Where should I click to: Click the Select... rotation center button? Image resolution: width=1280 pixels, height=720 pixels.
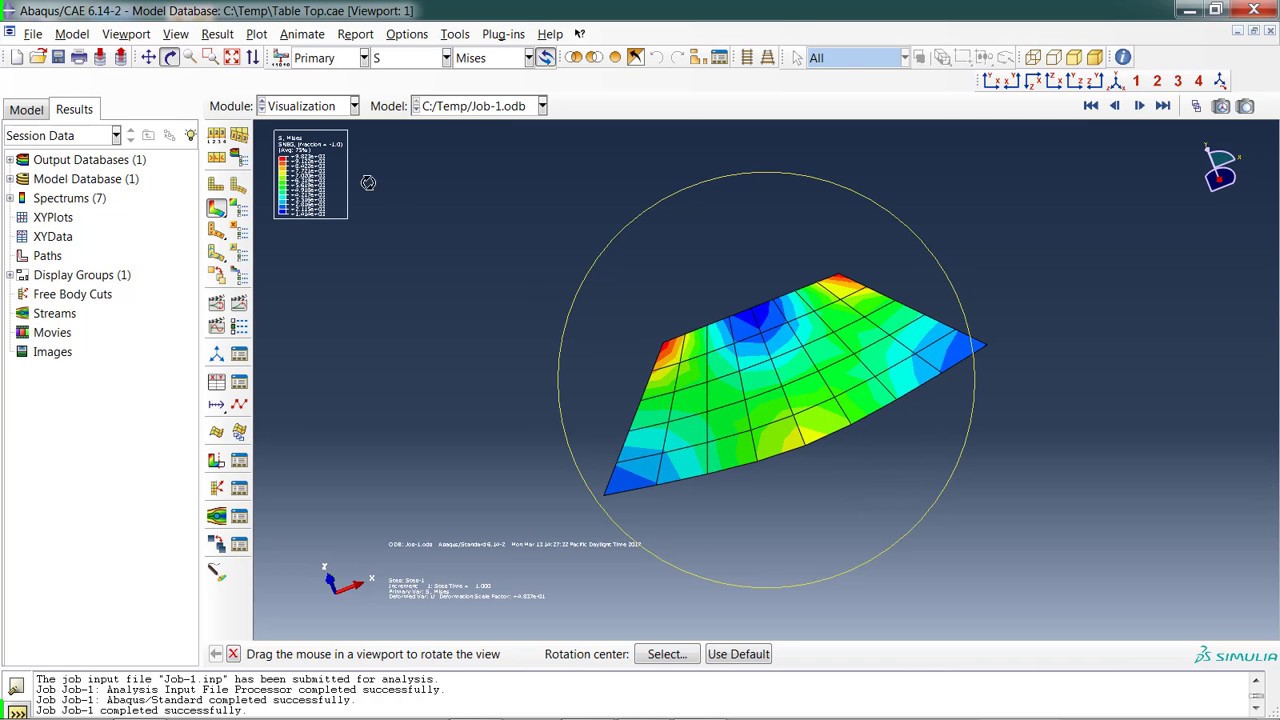point(667,654)
